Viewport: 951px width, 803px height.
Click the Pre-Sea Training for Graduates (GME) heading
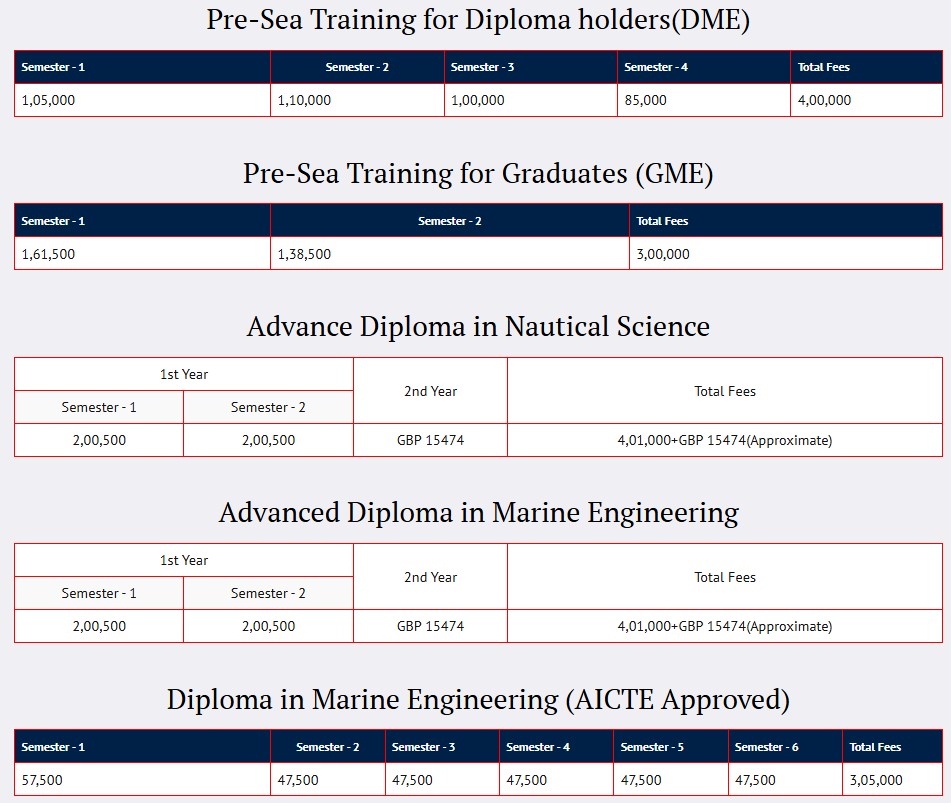(x=478, y=173)
